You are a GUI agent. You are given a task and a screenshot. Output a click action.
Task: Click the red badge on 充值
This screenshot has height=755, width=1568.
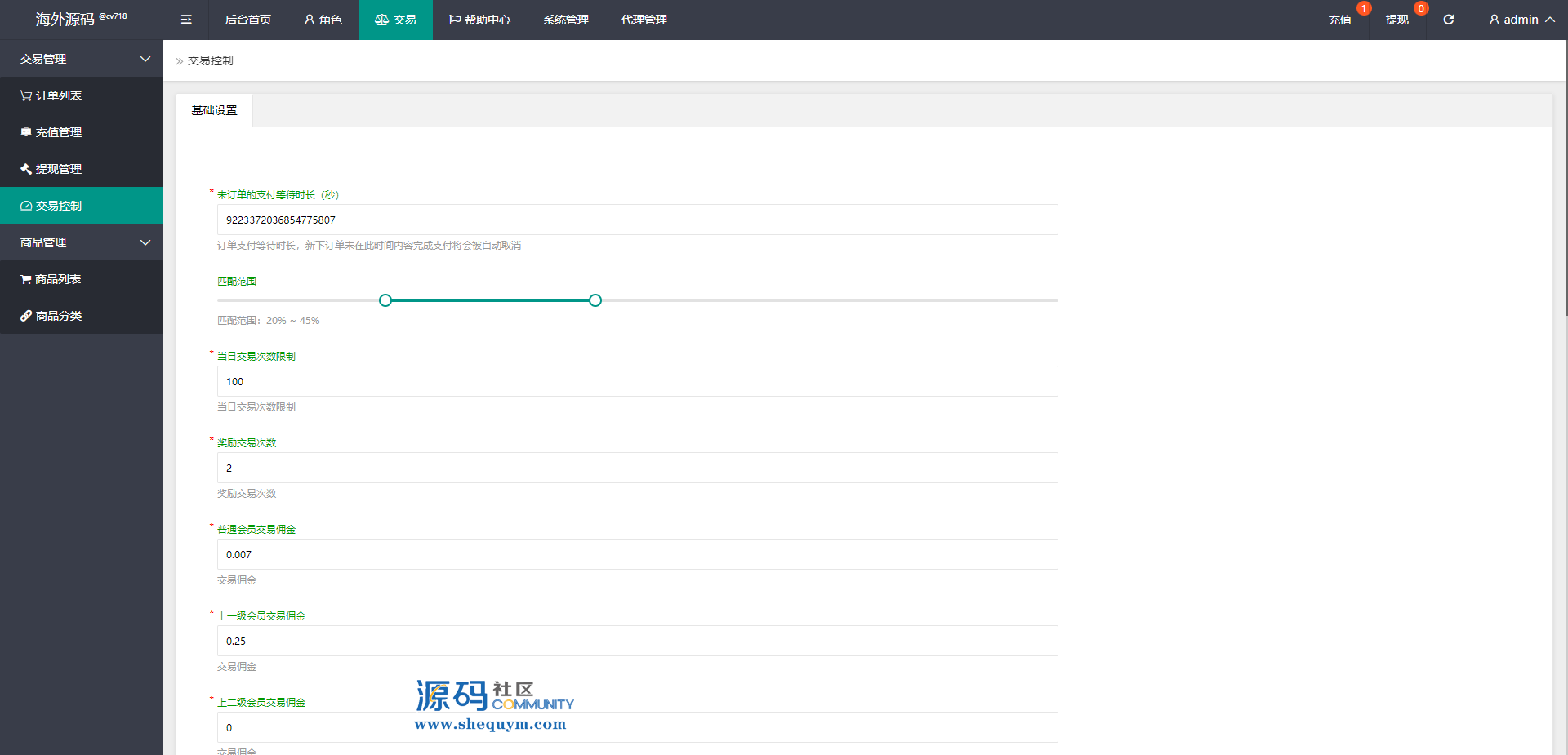[1364, 8]
